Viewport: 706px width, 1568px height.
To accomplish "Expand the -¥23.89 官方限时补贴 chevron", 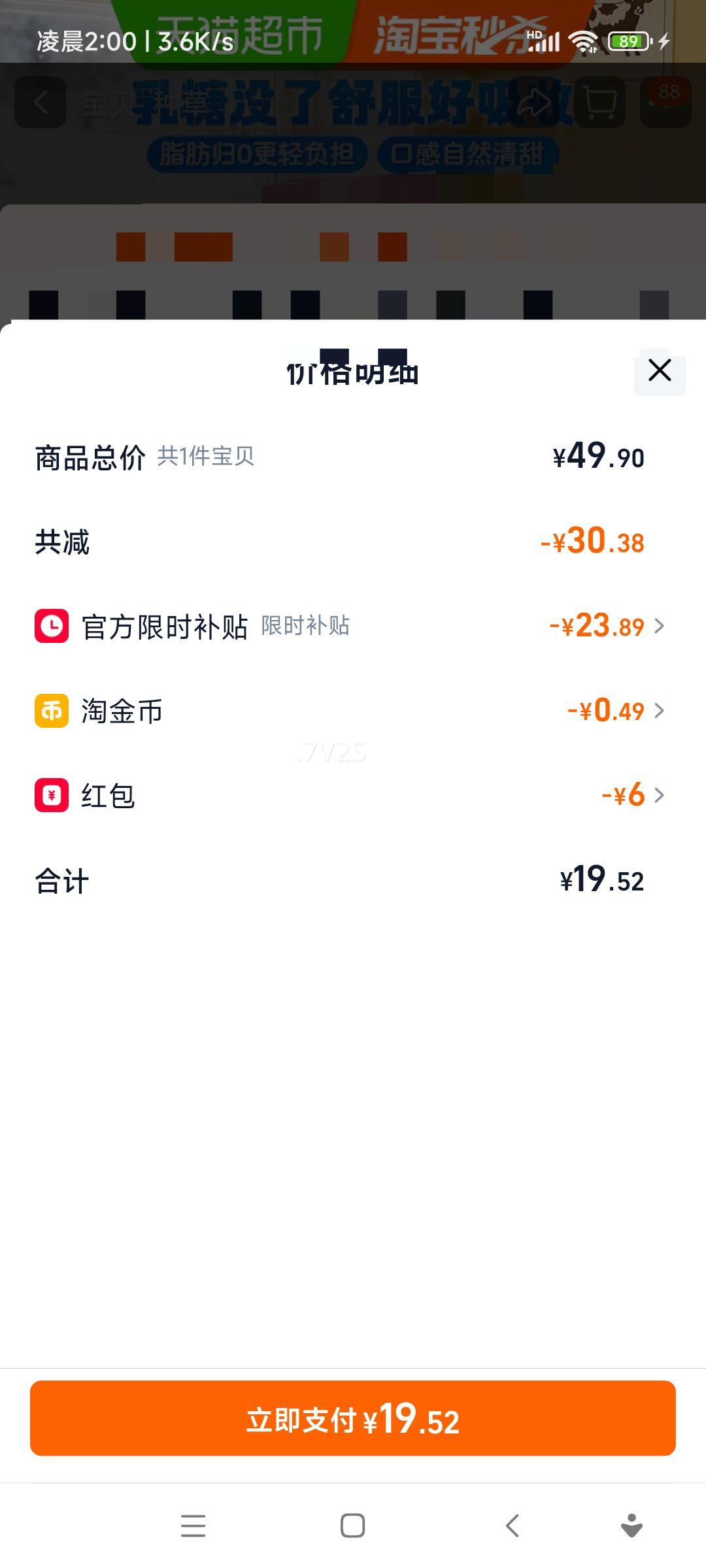I will point(660,626).
